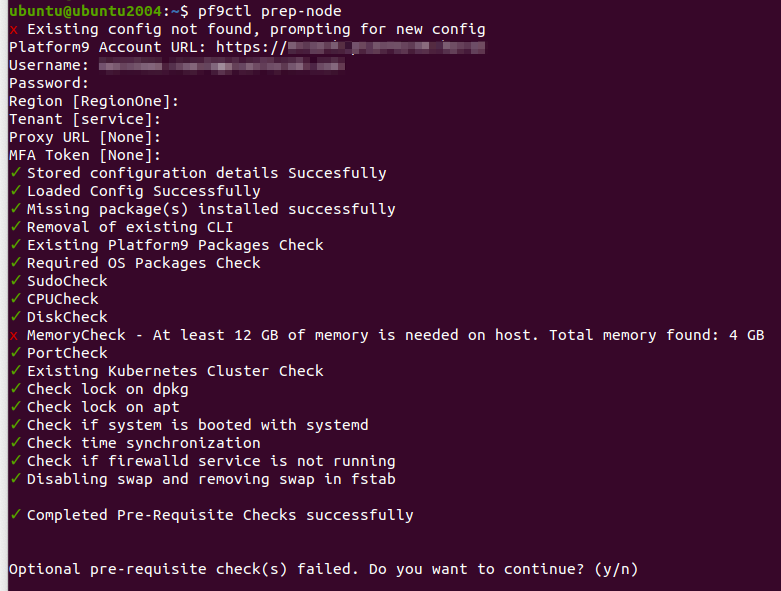Viewport: 781px width, 591px height.
Task: Click the empty Password prompt line
Action: click(x=50, y=83)
